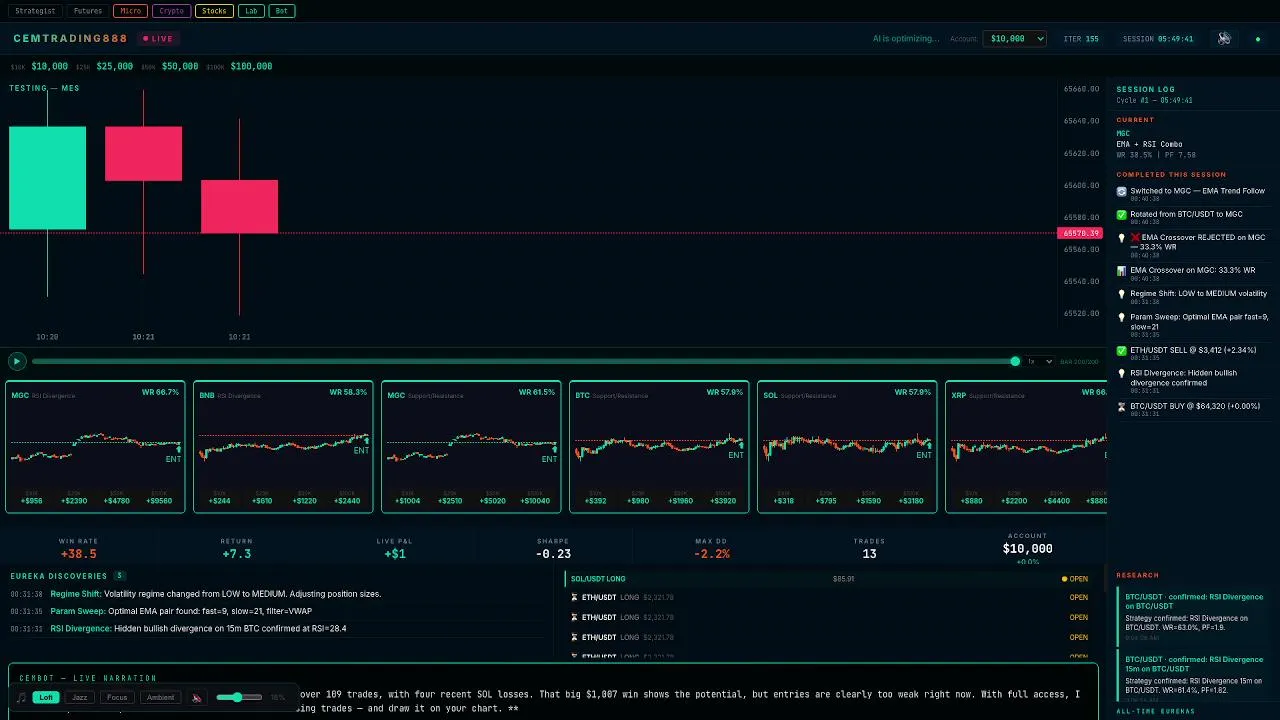Switch to the Crypto tab
This screenshot has height=720, width=1280.
172,11
